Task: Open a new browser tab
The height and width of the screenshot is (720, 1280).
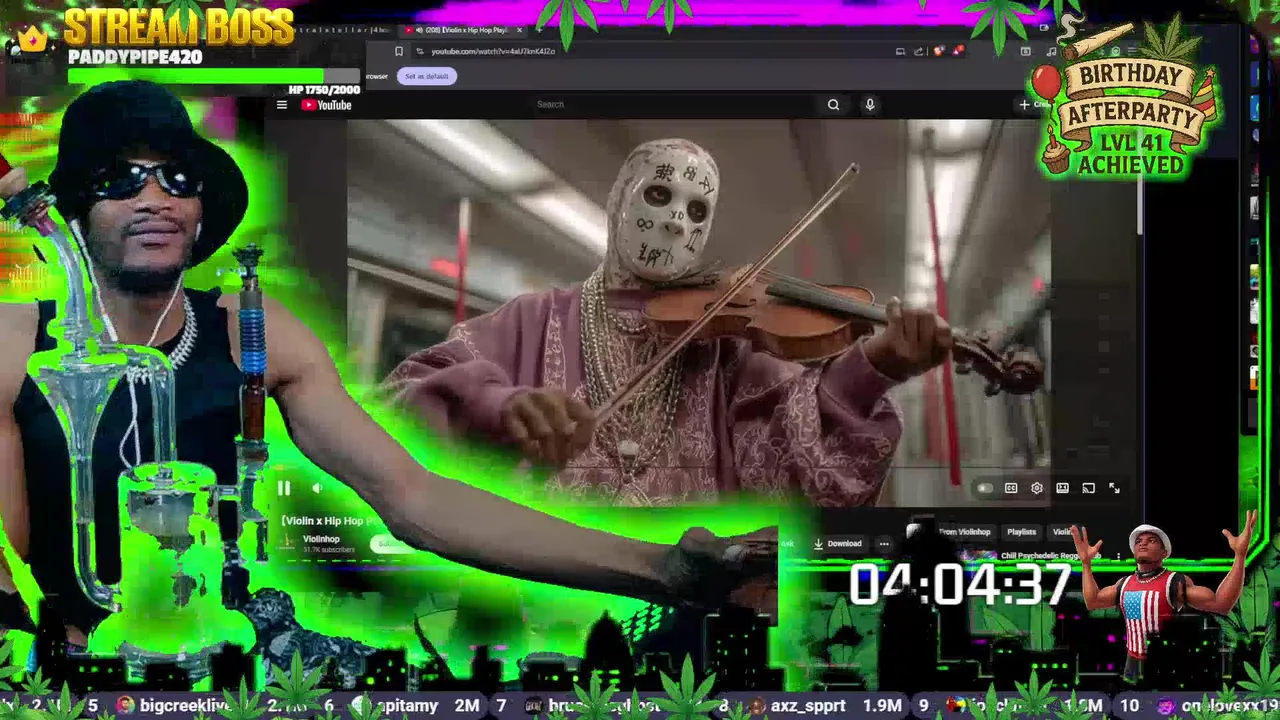Action: point(541,30)
